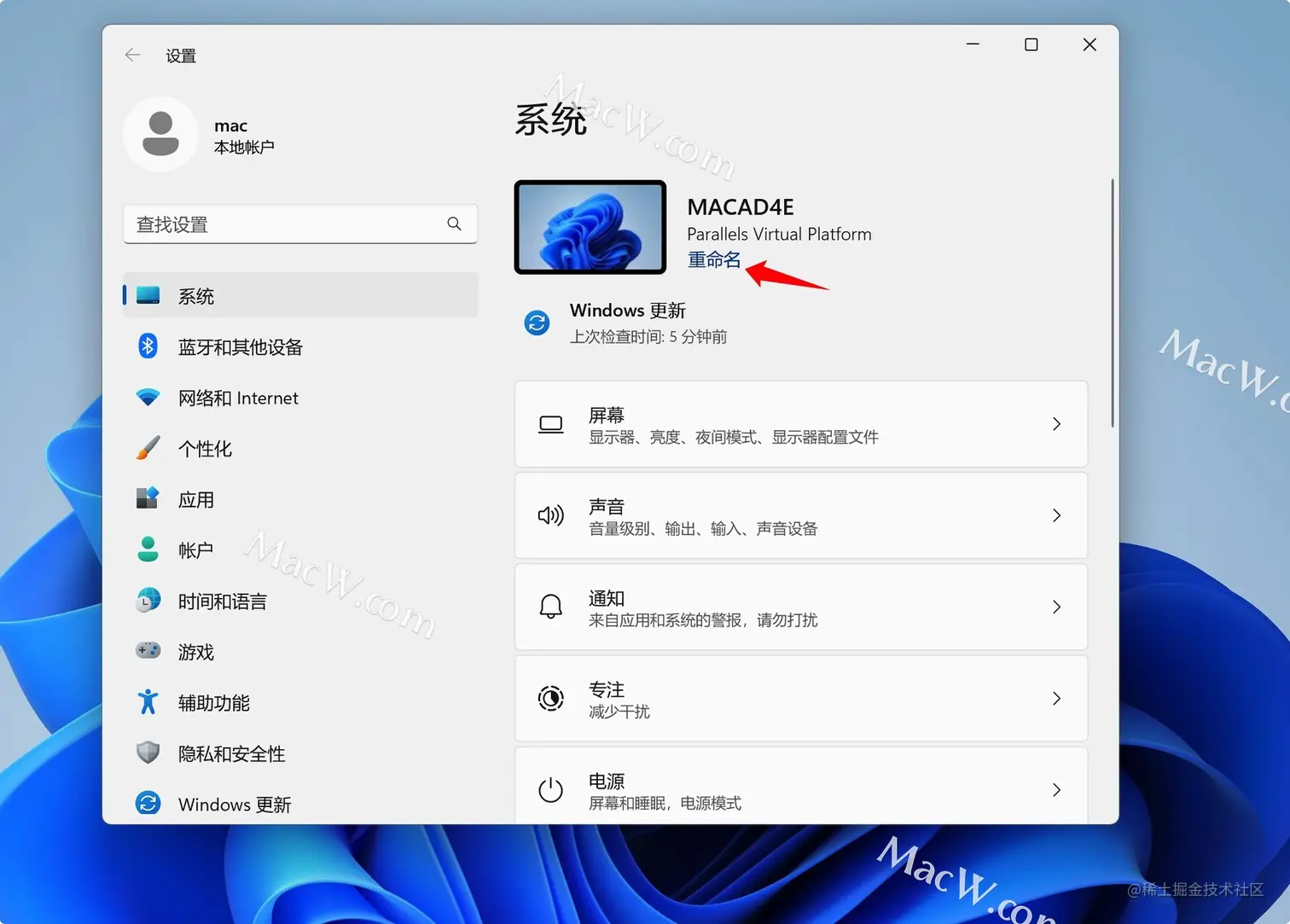Viewport: 1290px width, 924px height.
Task: Open 隐私和安全性 in sidebar
Action: pyautogui.click(x=300, y=753)
